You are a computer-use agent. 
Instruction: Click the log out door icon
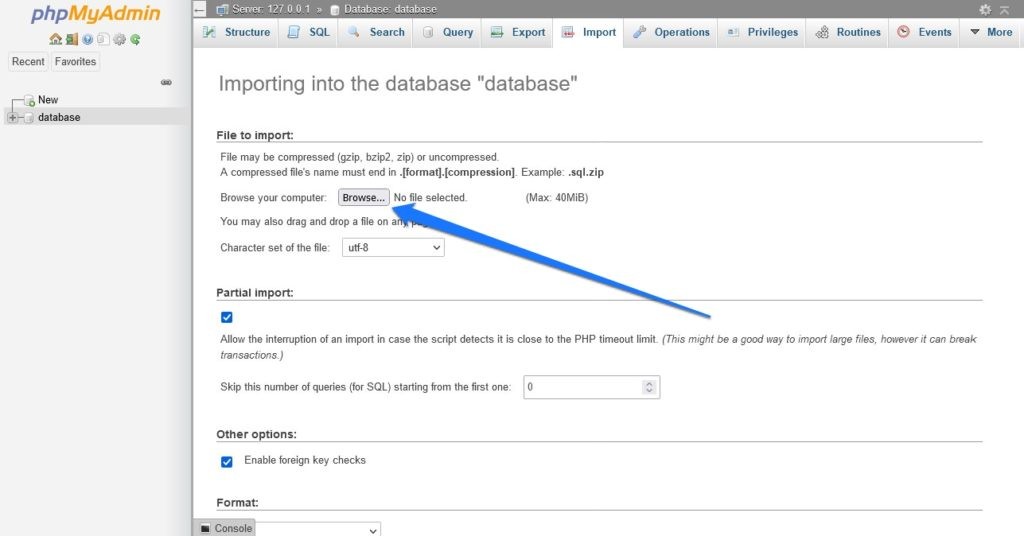click(x=71, y=39)
